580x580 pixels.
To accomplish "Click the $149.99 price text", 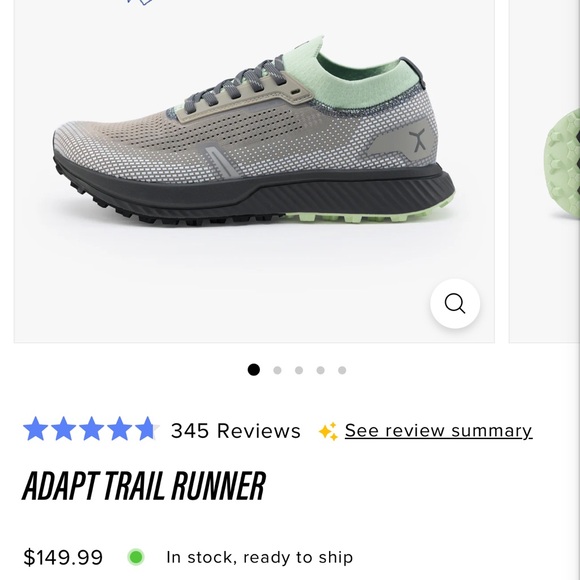I will [63, 557].
